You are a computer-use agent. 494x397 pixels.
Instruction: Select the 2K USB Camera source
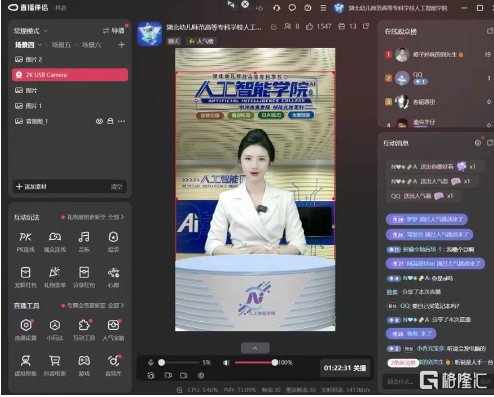tap(70, 75)
